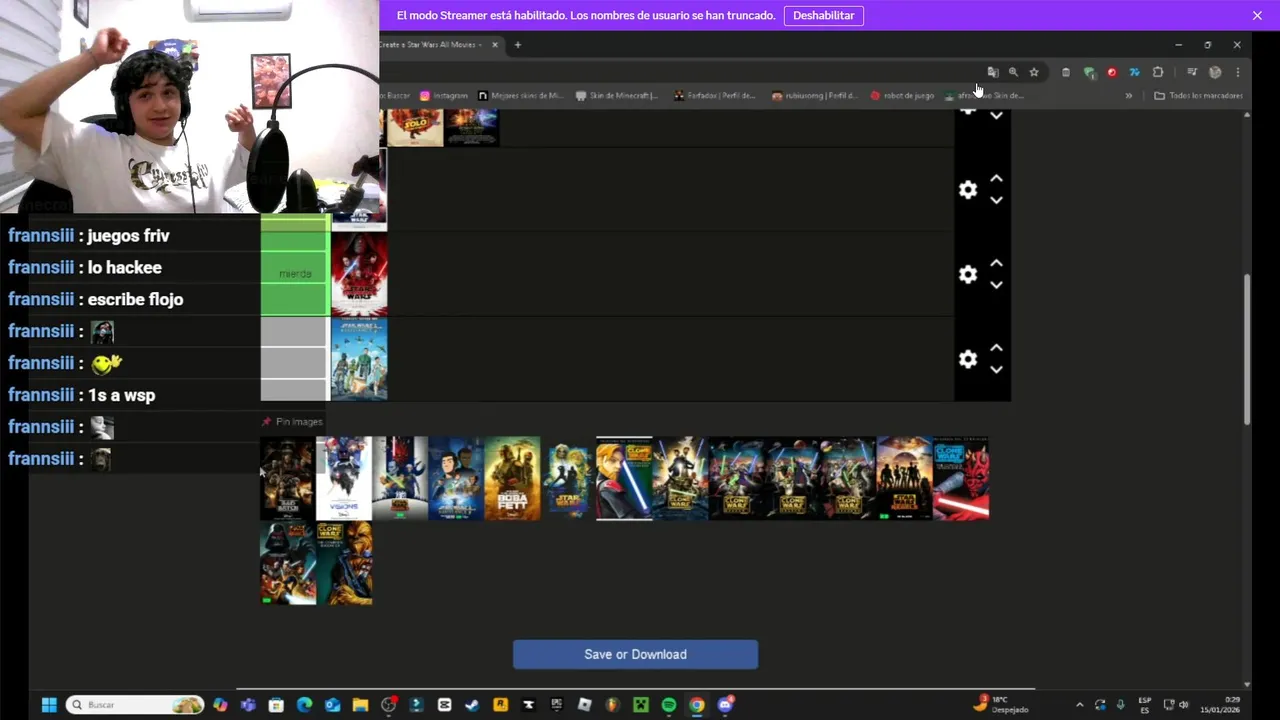Open Rockstar Games Launcher from taskbar
The width and height of the screenshot is (1280, 720).
500,705
